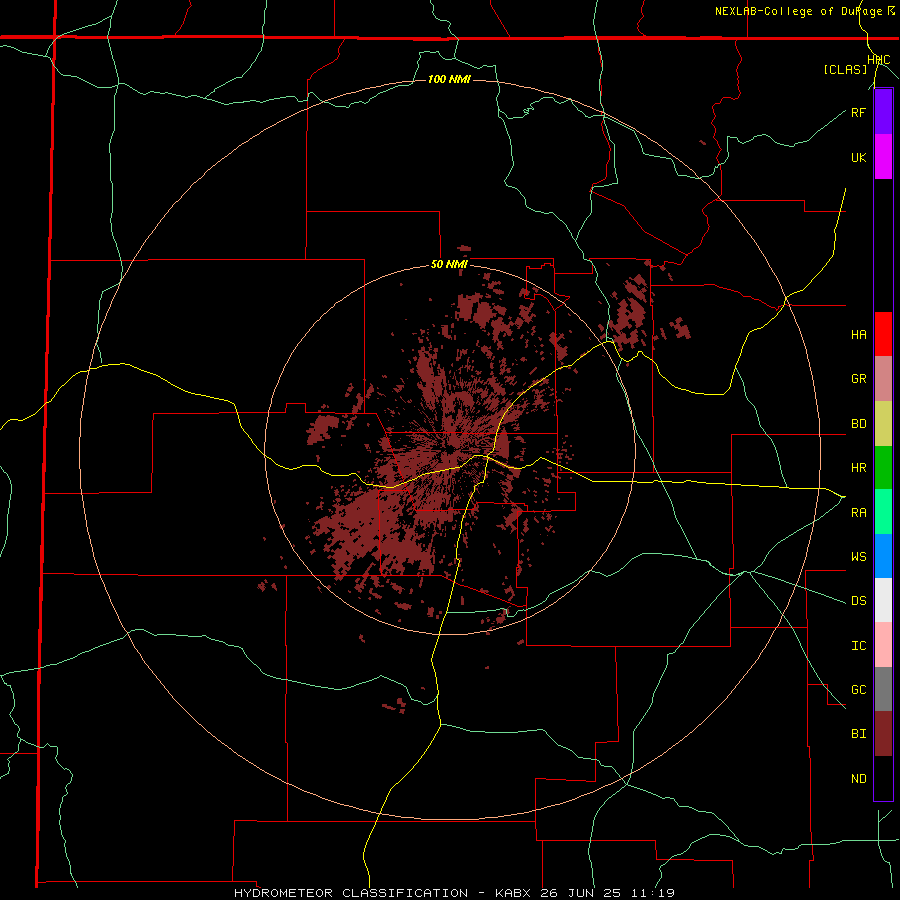Click the HYDROMETEOR CLASSIFICATION title text

(351, 893)
